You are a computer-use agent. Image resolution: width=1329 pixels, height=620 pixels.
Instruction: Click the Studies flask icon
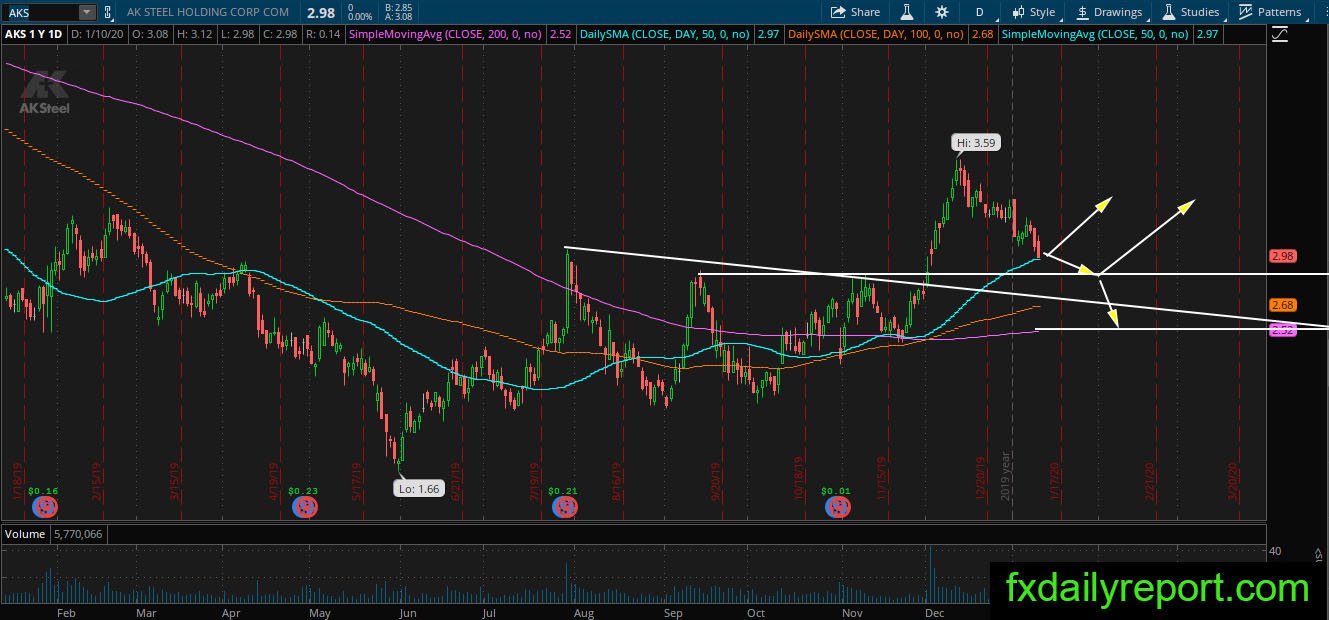click(x=1169, y=12)
